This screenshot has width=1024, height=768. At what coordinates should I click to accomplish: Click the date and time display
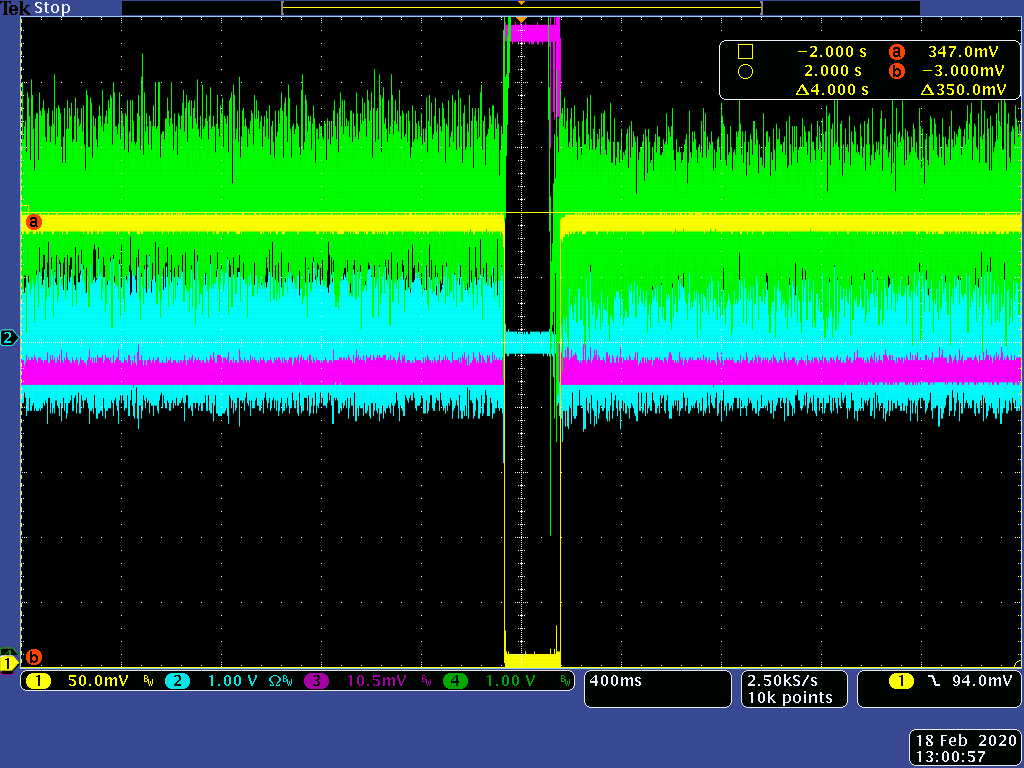point(965,748)
